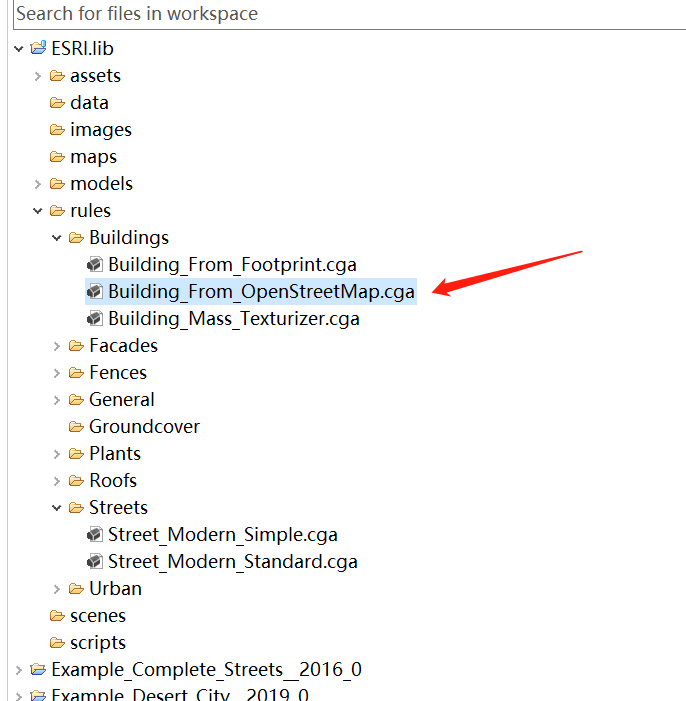The image size is (686, 701).
Task: Click the Urban folder icon
Action: 76,588
